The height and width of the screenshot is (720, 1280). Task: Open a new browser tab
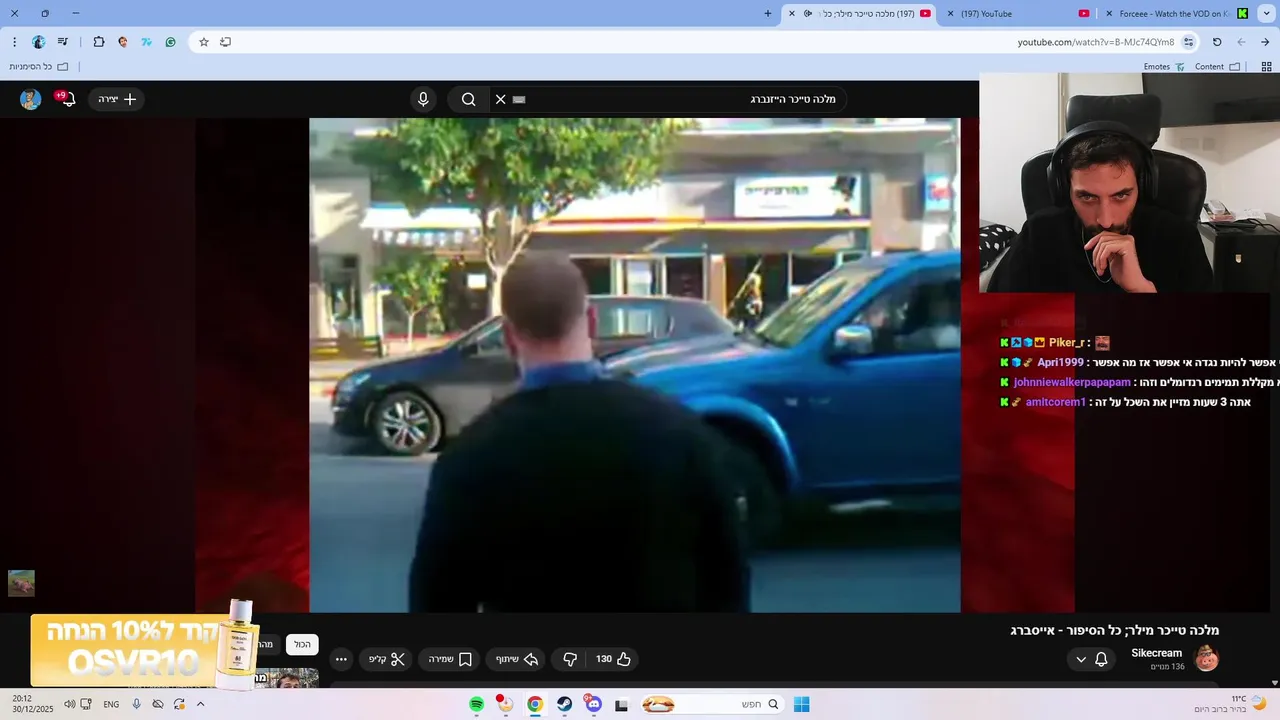click(768, 14)
